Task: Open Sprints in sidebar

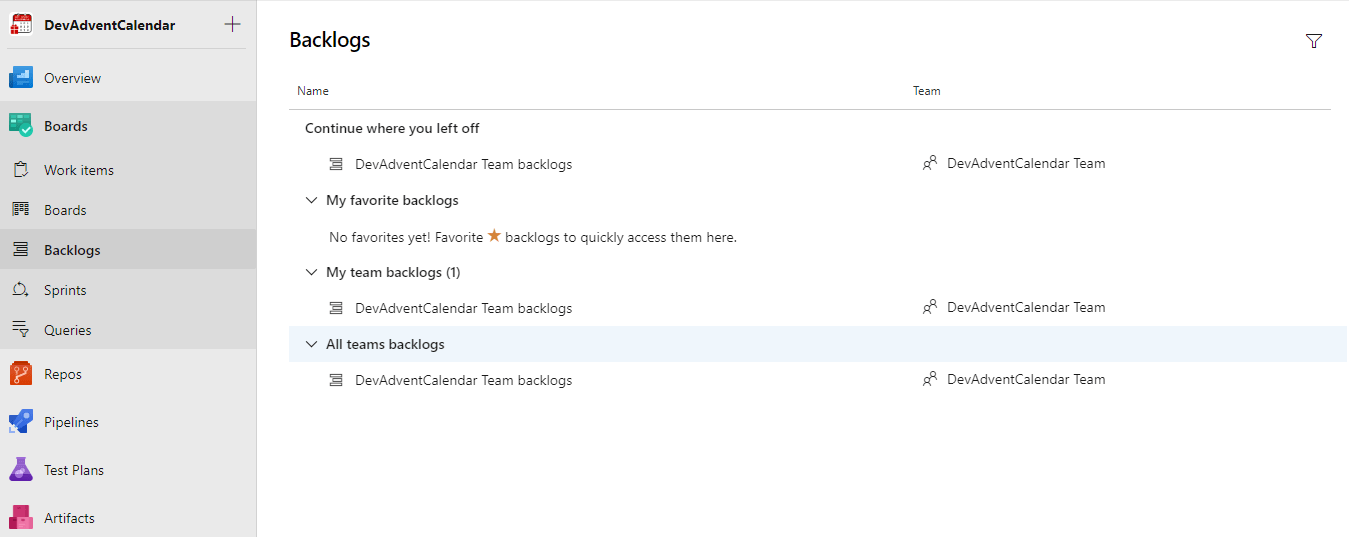Action: tap(65, 290)
